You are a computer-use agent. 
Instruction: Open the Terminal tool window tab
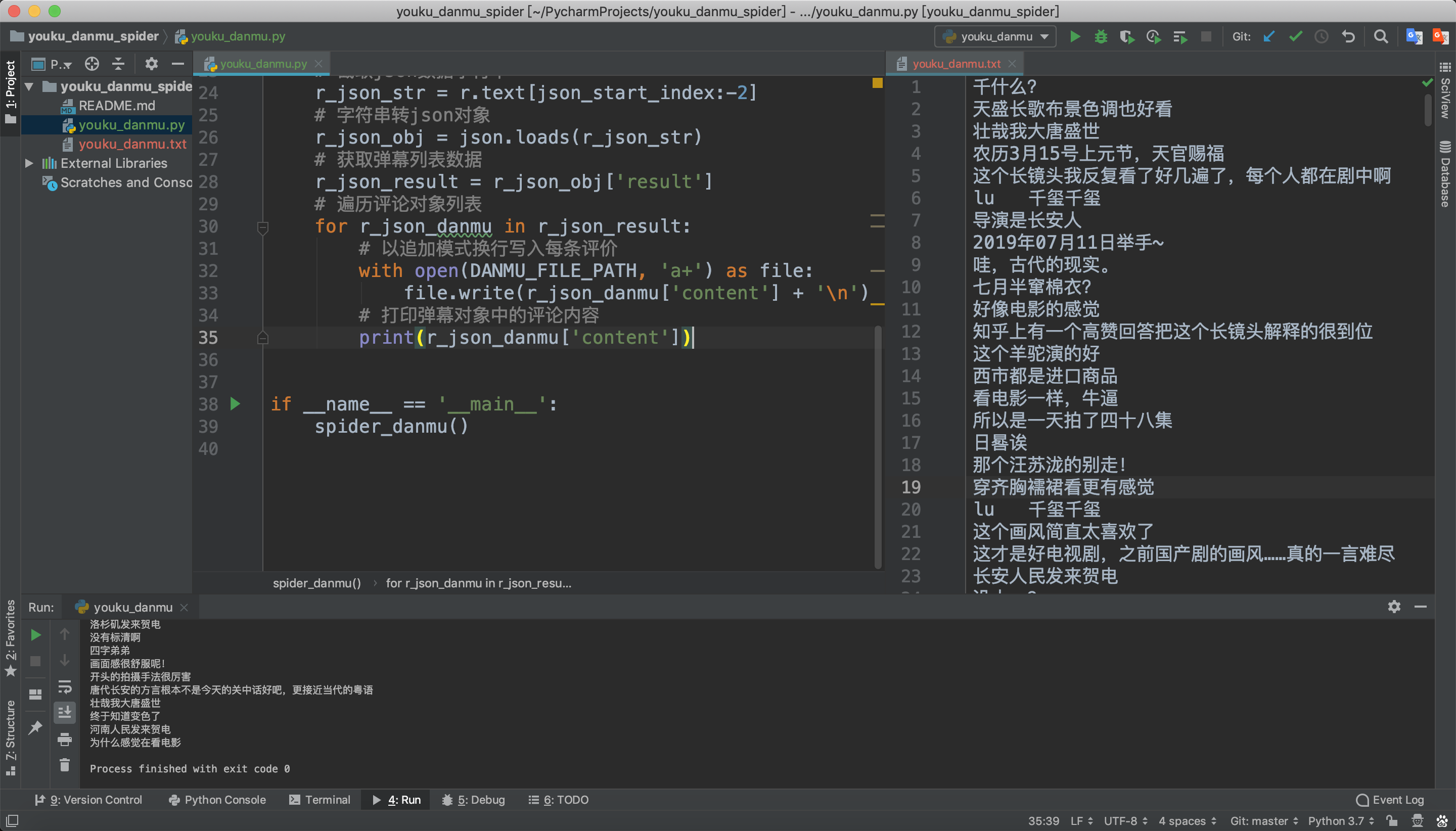pyautogui.click(x=320, y=800)
